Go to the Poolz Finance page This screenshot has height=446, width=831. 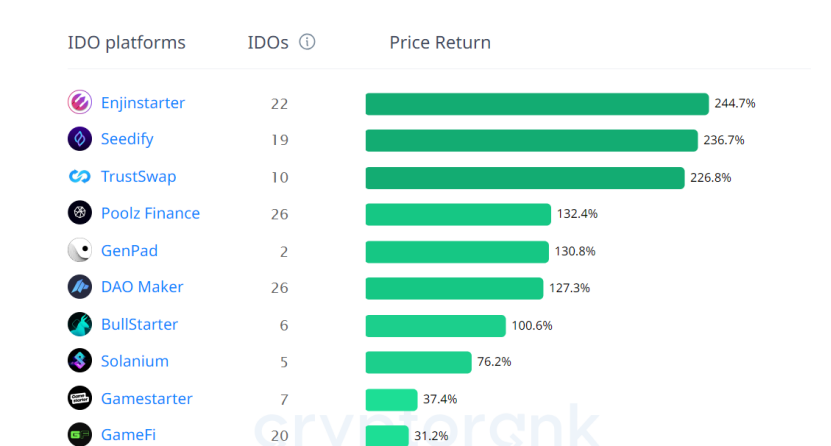tap(150, 213)
